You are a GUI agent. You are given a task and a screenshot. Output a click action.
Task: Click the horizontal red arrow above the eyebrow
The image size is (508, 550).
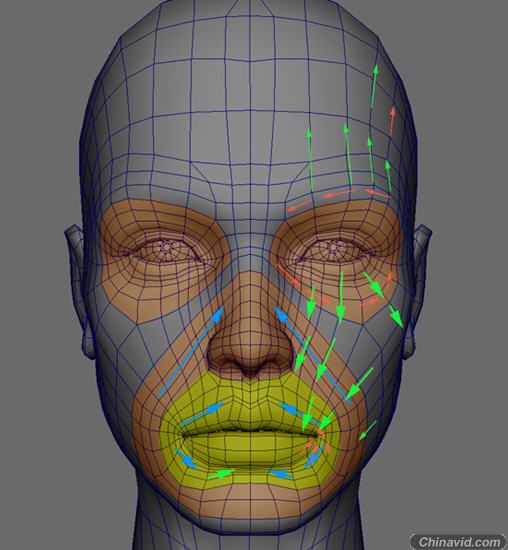[339, 194]
